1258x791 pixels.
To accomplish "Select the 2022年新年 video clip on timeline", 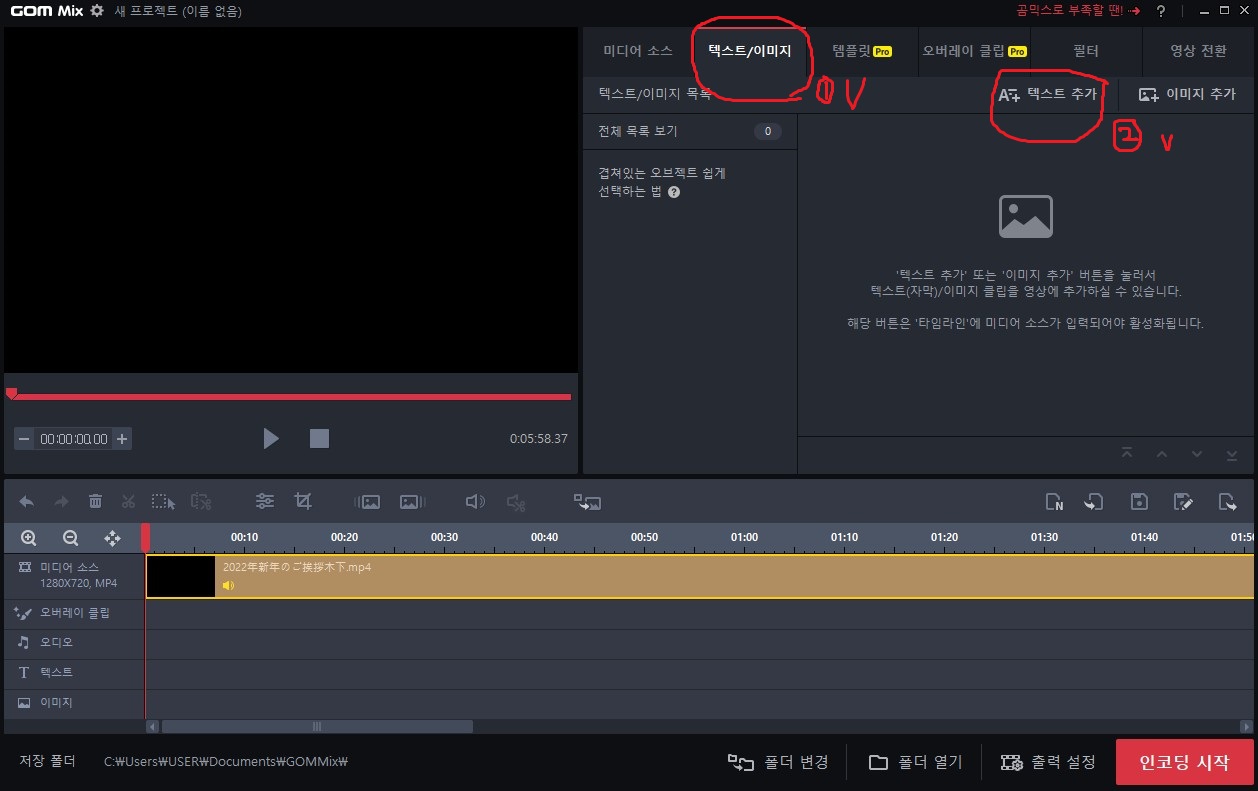I will click(x=700, y=577).
